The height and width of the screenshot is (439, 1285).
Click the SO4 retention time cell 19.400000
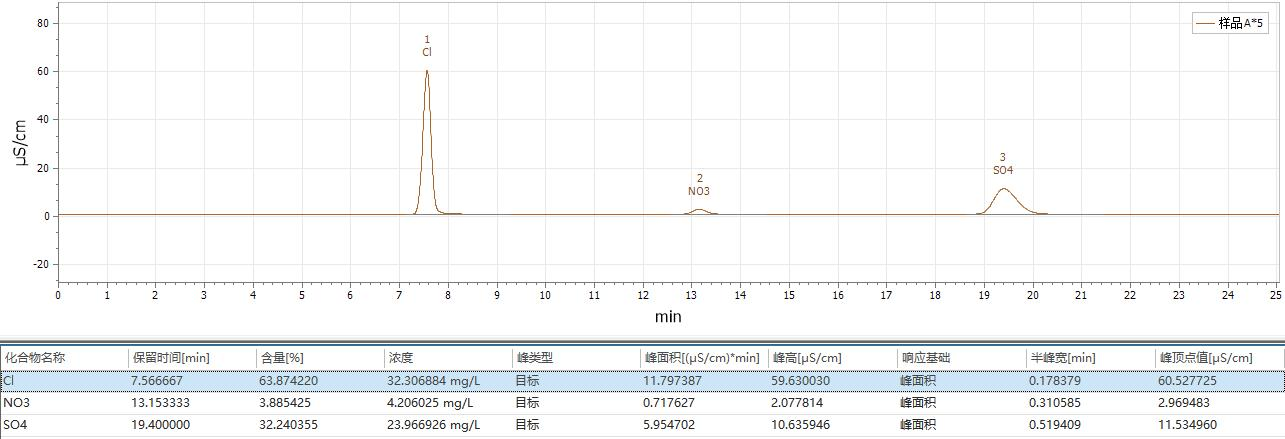coord(161,425)
